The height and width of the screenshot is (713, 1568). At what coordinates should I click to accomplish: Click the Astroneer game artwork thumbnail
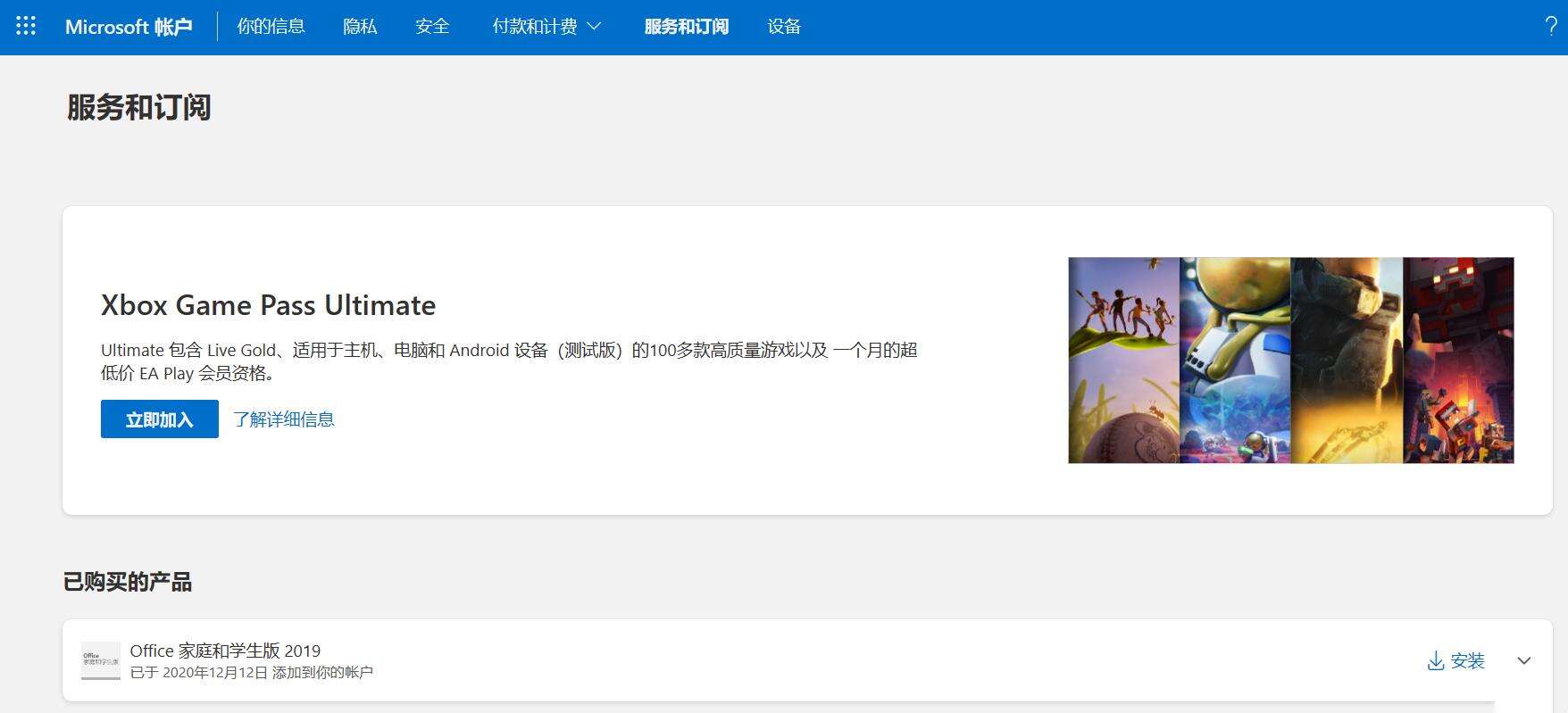(x=1235, y=361)
